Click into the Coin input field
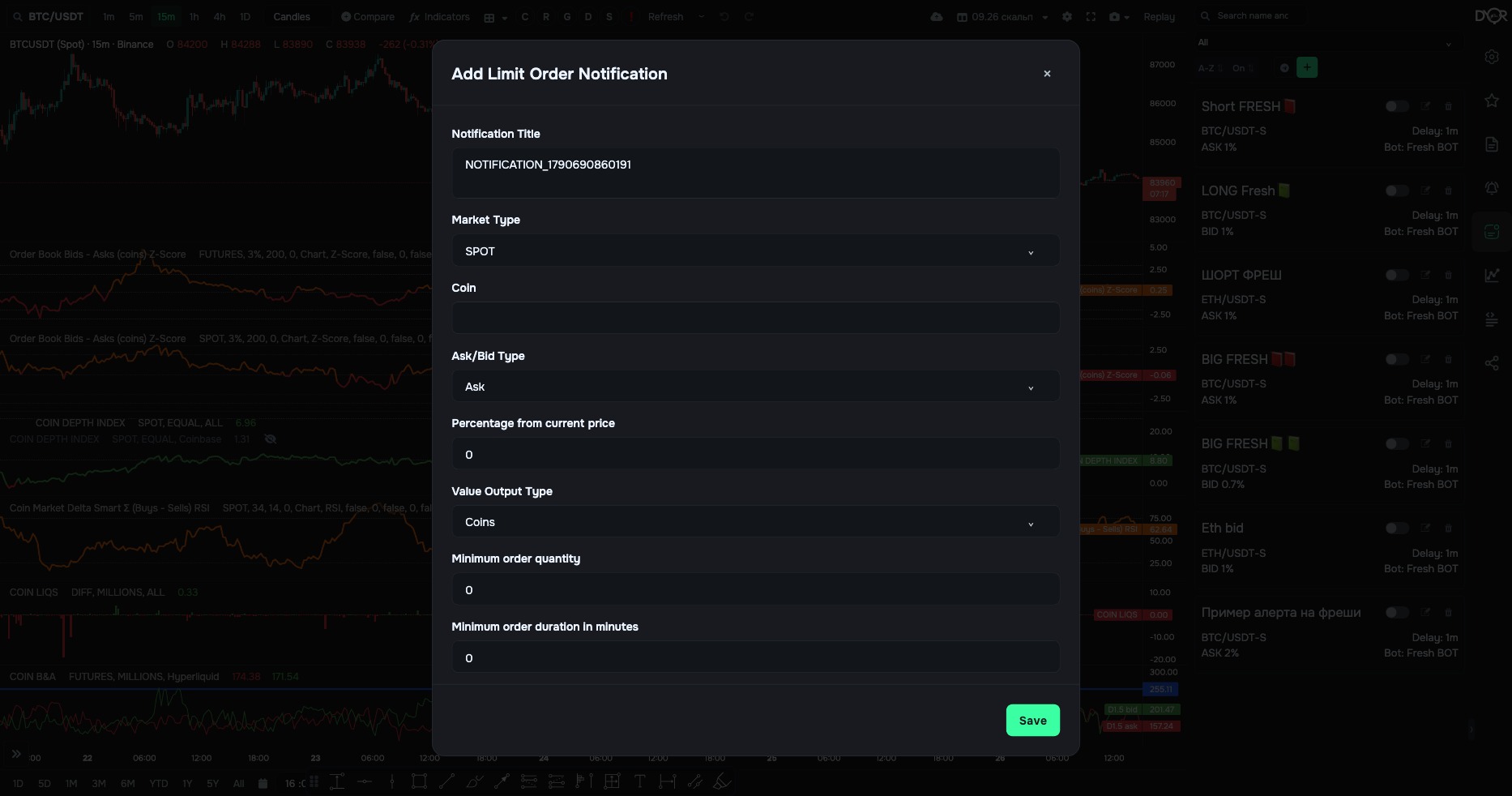Image resolution: width=1512 pixels, height=796 pixels. coord(755,319)
